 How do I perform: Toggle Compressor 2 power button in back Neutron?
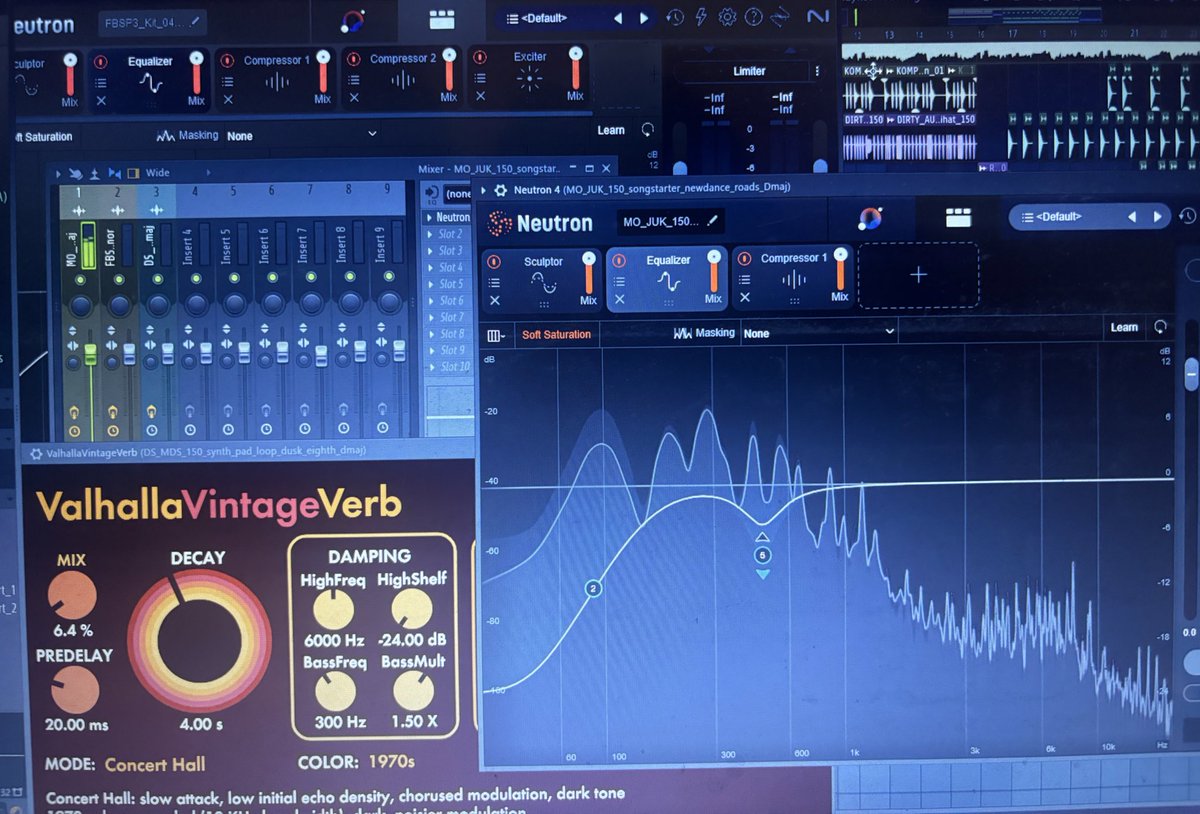click(354, 60)
